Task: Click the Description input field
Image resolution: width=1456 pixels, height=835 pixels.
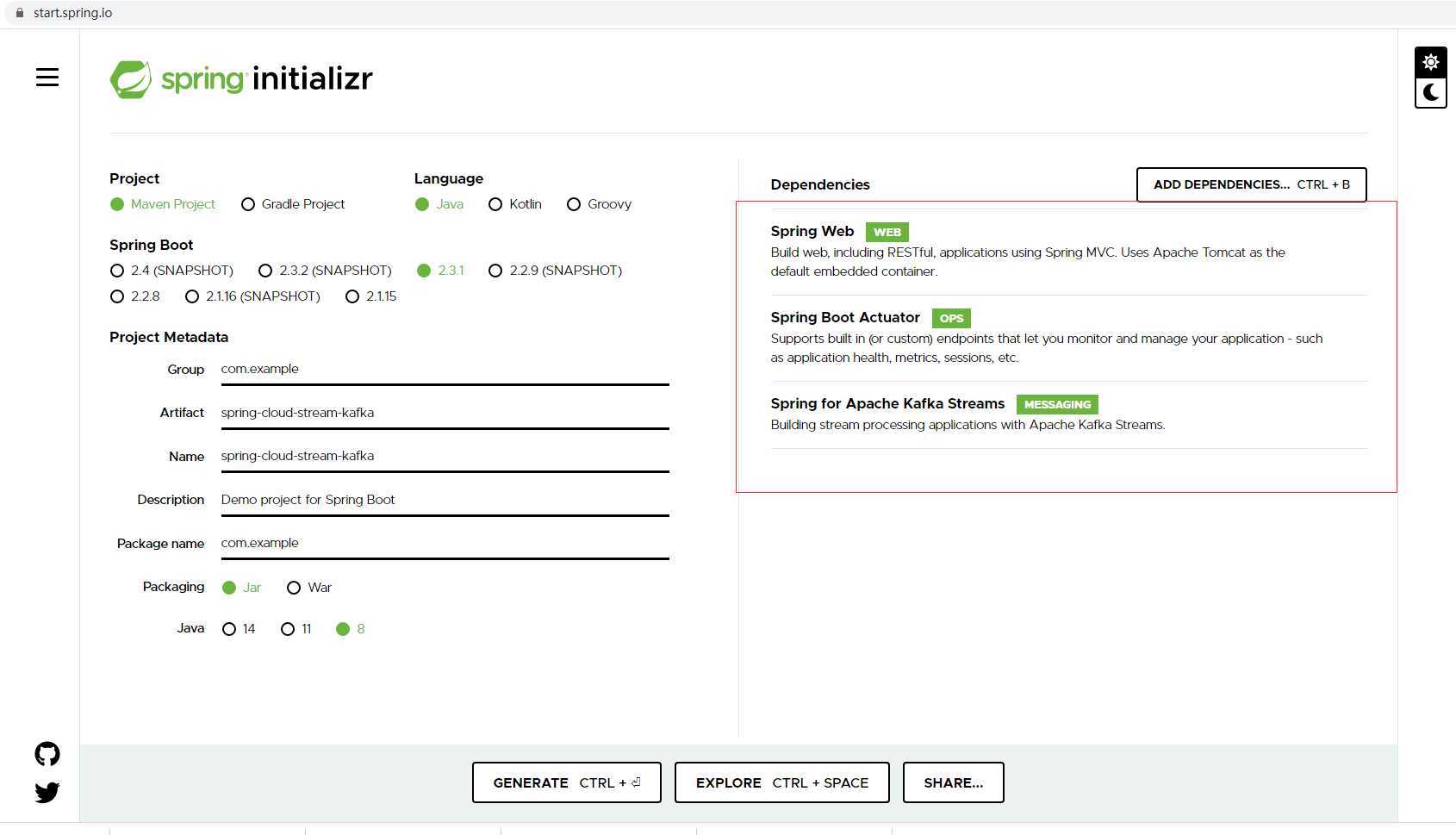Action: coord(445,501)
